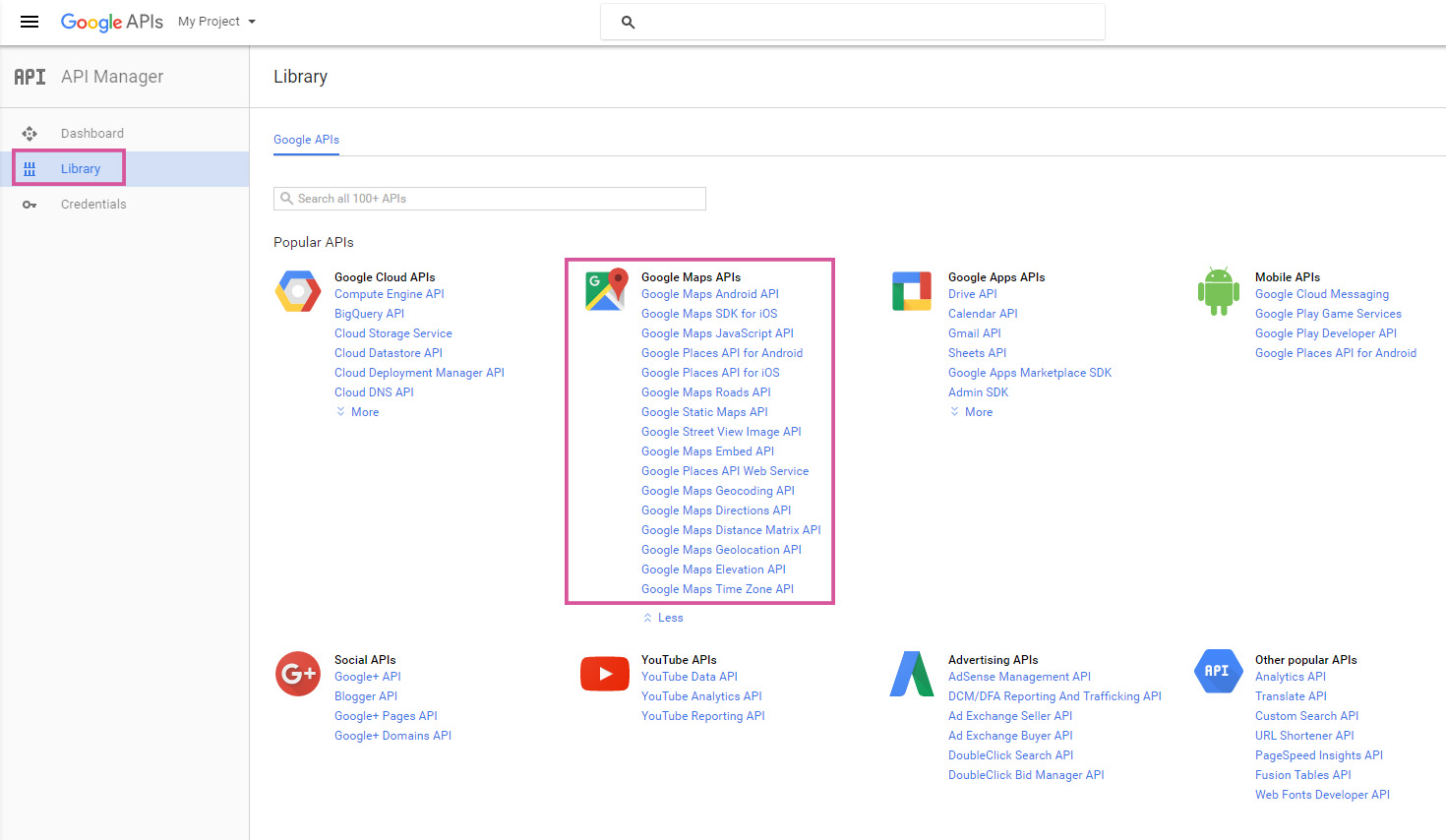Open Google Cloud Messaging link
Screen dimensions: 1446x840
1322,294
